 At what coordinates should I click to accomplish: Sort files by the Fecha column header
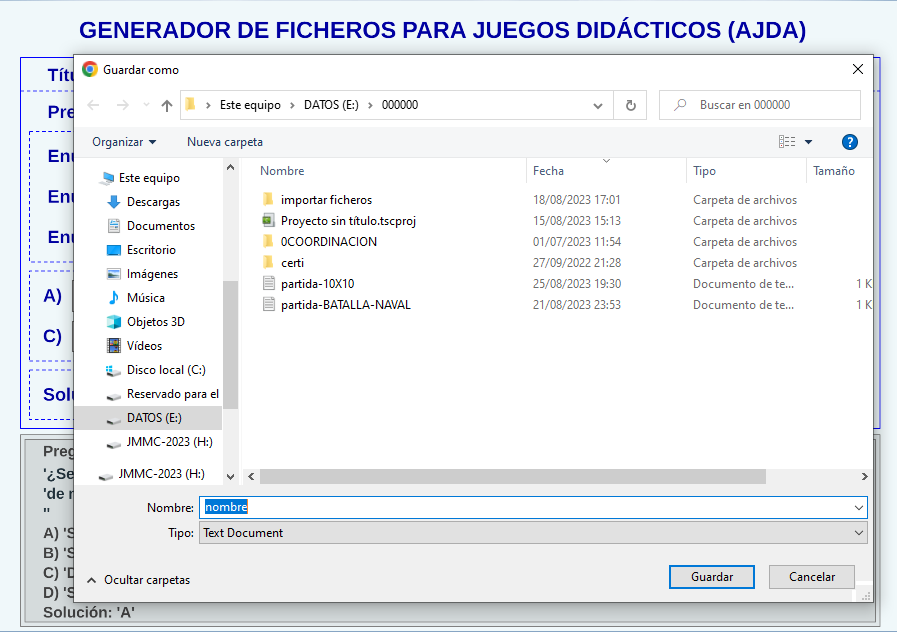pos(548,171)
